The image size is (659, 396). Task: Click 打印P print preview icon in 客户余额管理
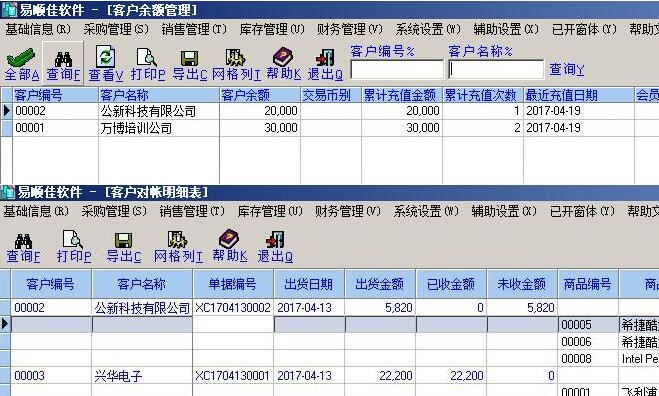[147, 57]
